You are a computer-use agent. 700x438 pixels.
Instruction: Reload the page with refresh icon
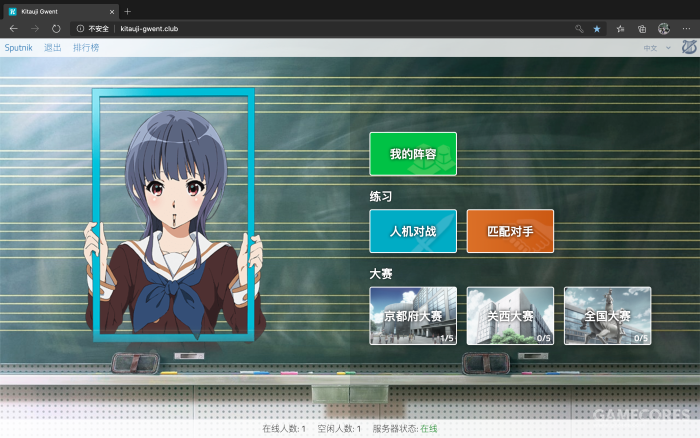point(56,29)
